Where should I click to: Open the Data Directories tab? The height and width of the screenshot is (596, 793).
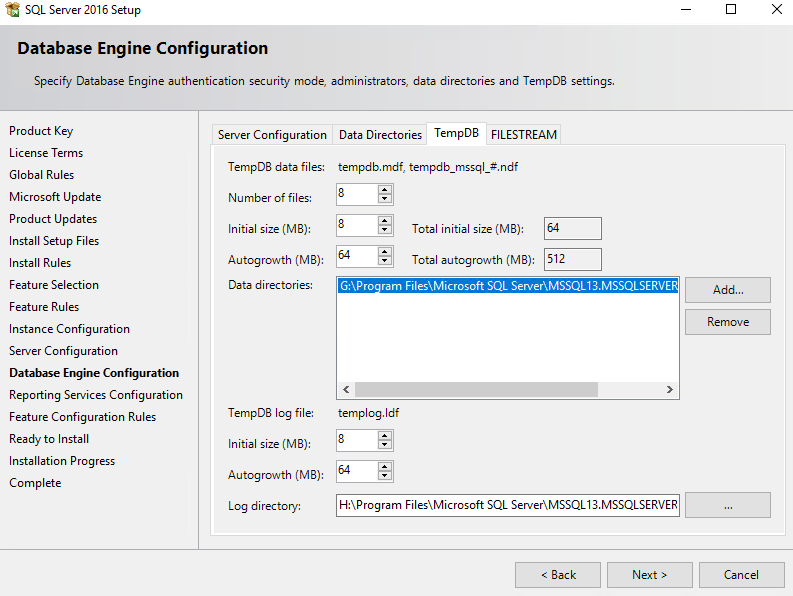[380, 135]
